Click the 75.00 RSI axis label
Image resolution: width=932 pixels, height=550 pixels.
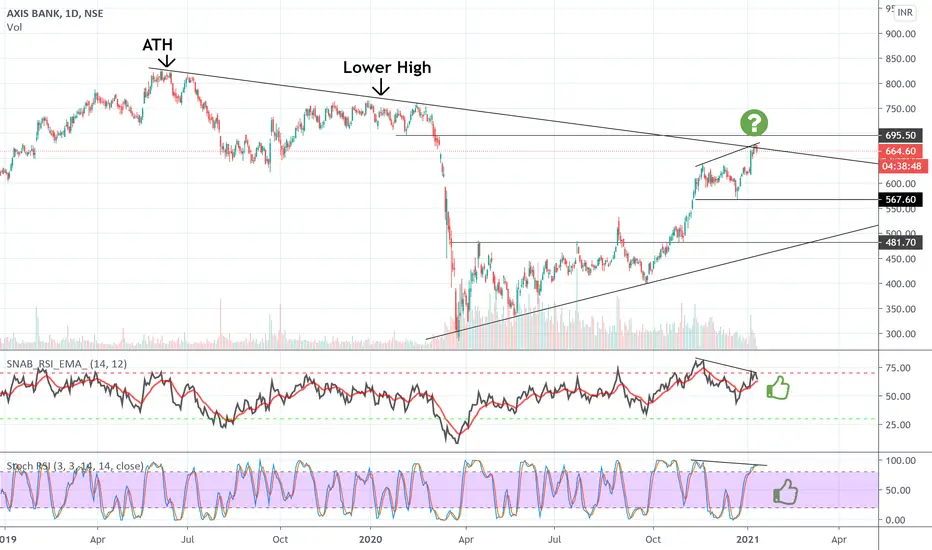tap(898, 368)
